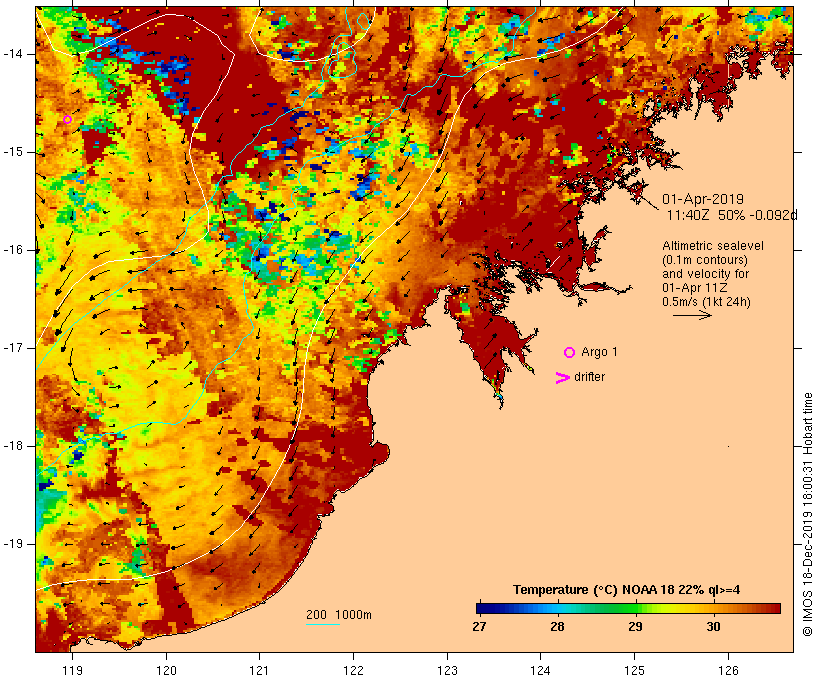Click the '01-Apr-2019' date text
Viewport: 820px width, 680px height.
(702, 199)
